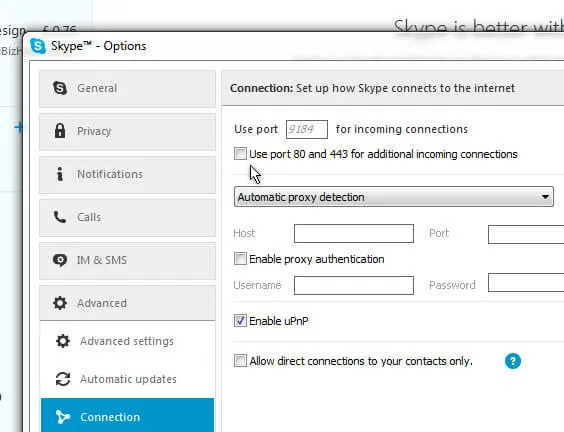Click the 'Connection:' heading text

261,88
